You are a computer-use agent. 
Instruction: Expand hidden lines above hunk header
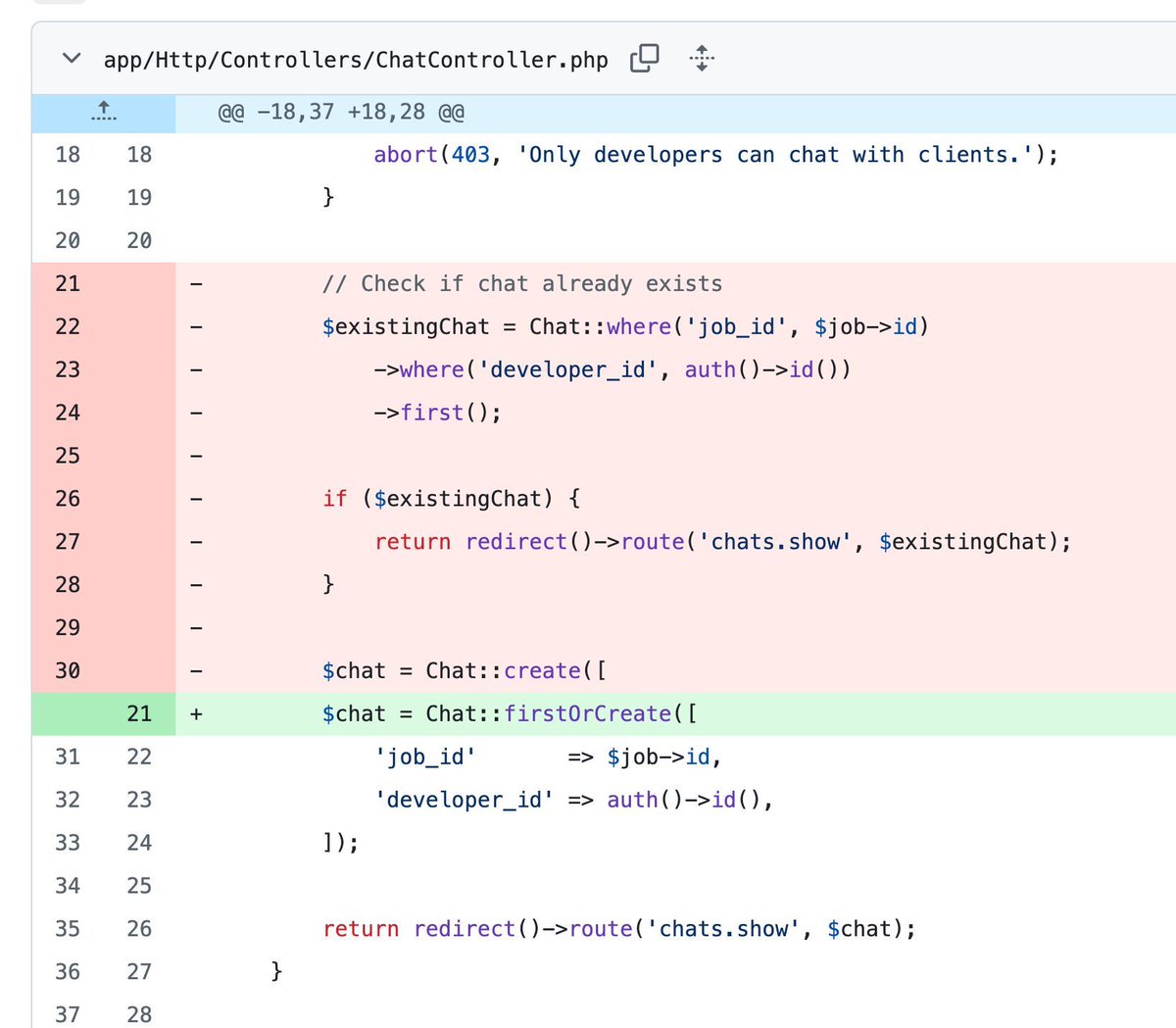104,112
